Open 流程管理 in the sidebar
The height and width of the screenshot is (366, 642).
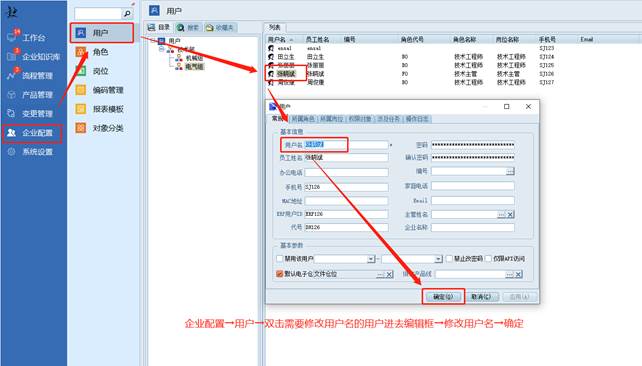pos(37,76)
